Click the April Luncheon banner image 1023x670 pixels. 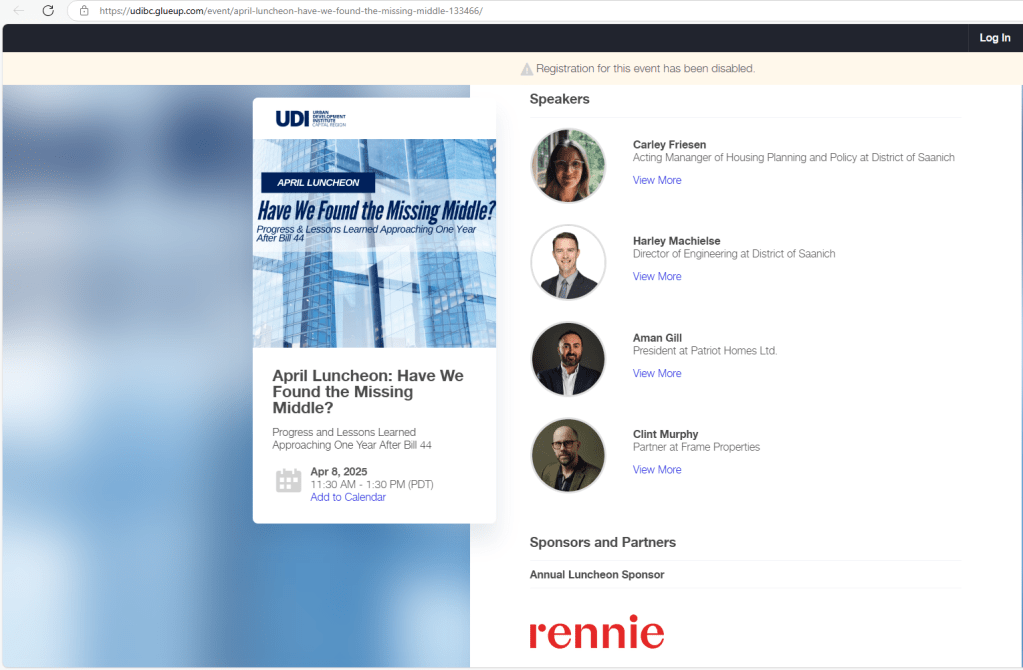[x=374, y=243]
